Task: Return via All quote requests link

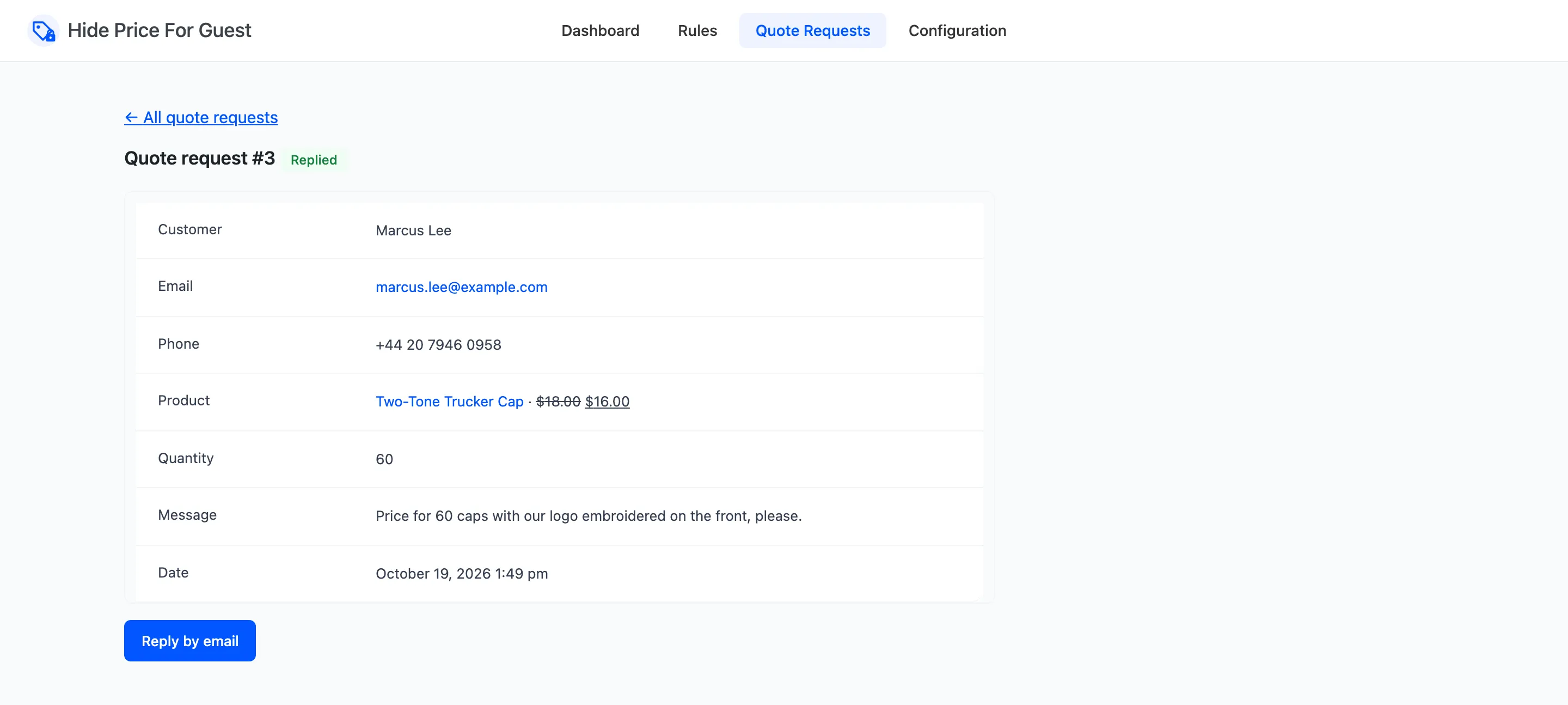Action: click(x=201, y=117)
